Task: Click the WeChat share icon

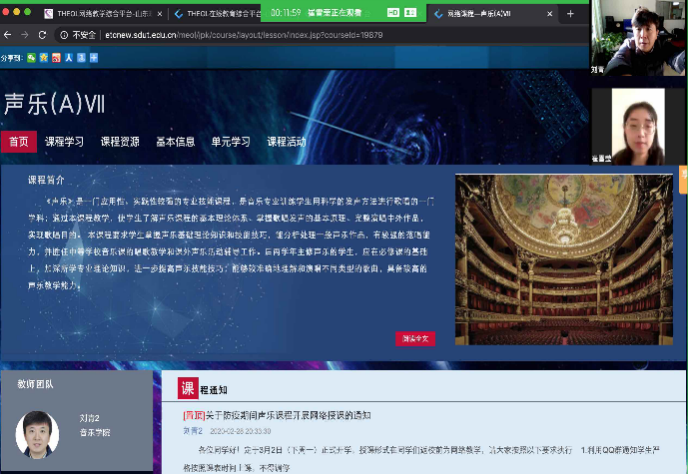Action: (x=31, y=58)
